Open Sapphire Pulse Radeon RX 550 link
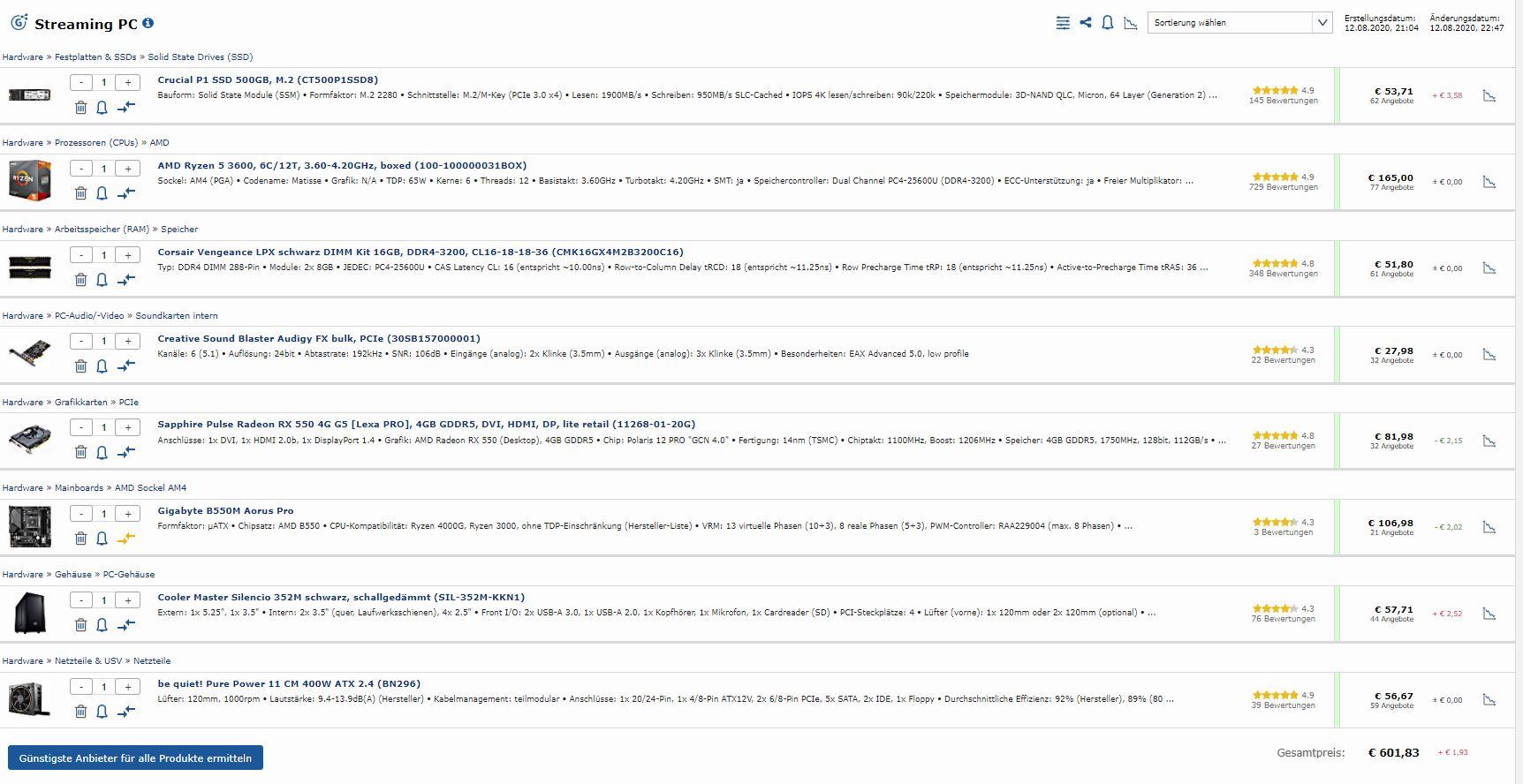1523x784 pixels. [427, 424]
